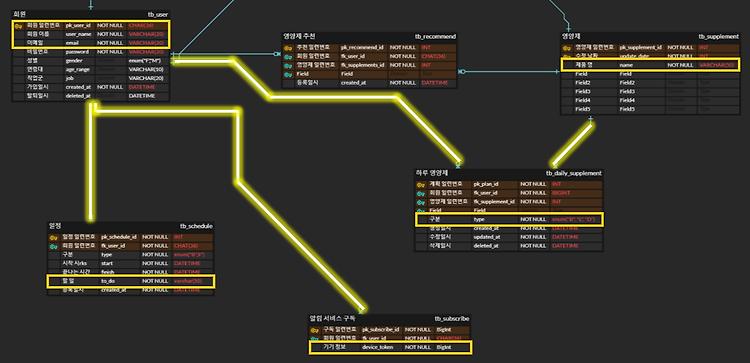Click the deleted_at cell in tb_daily_supplement
Viewport: 750px width, 363px height.
495,246
